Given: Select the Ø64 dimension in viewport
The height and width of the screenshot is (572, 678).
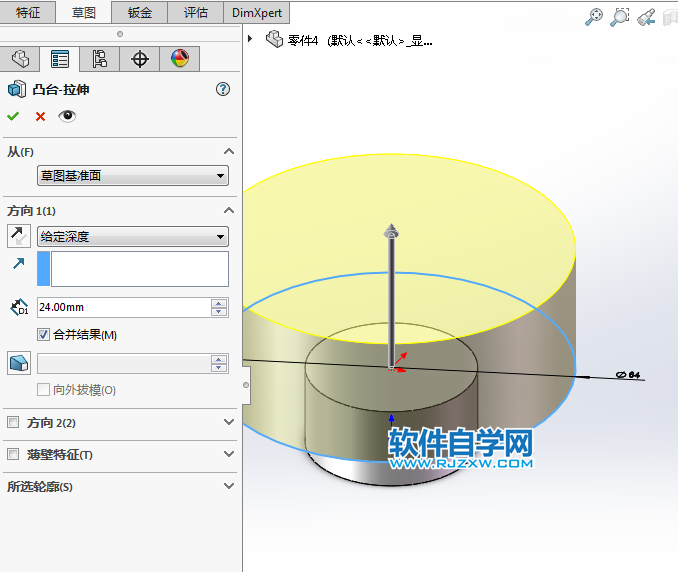Looking at the screenshot, I should tap(628, 374).
